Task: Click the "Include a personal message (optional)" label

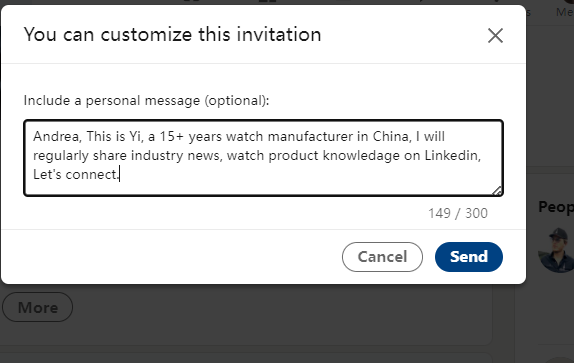Action: click(146, 101)
